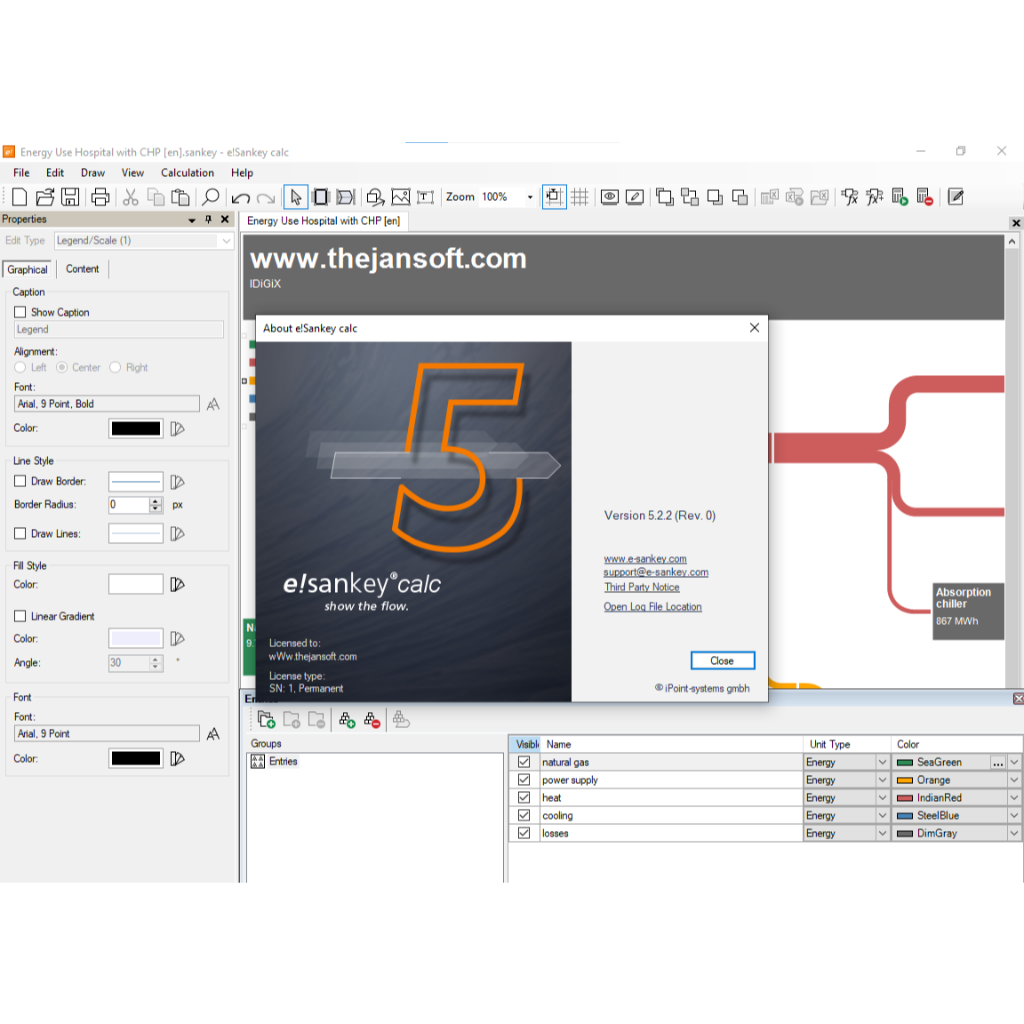Click the support@e-sankey.com link
Screen dimensions: 1024x1024
[x=656, y=571]
